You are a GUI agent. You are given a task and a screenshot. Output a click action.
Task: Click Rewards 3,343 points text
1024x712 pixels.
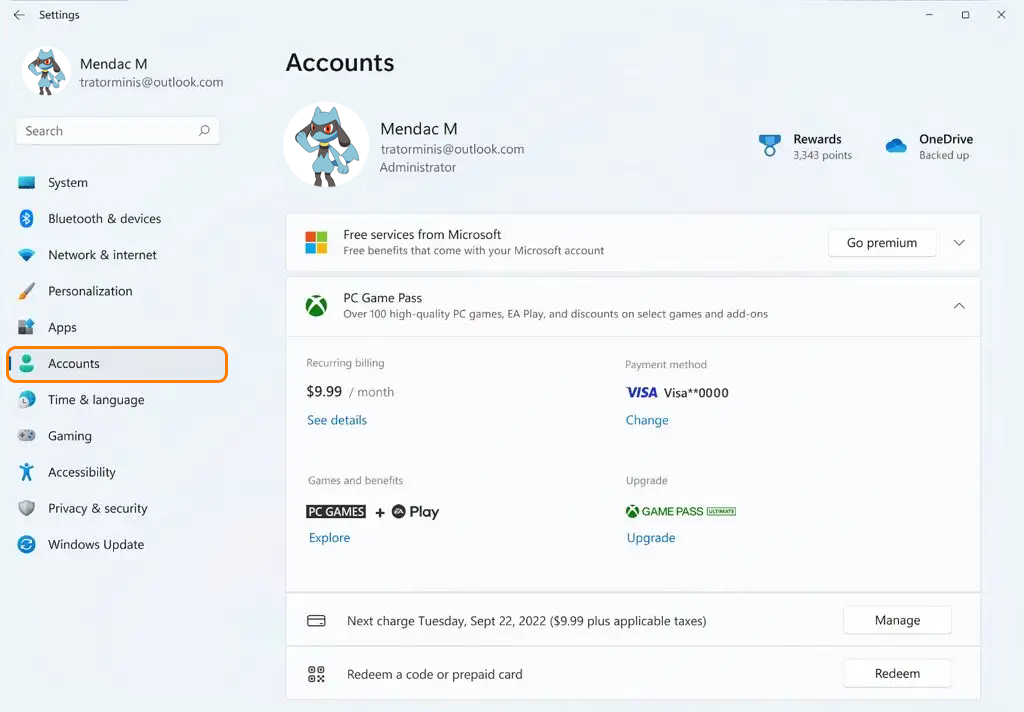tap(822, 146)
